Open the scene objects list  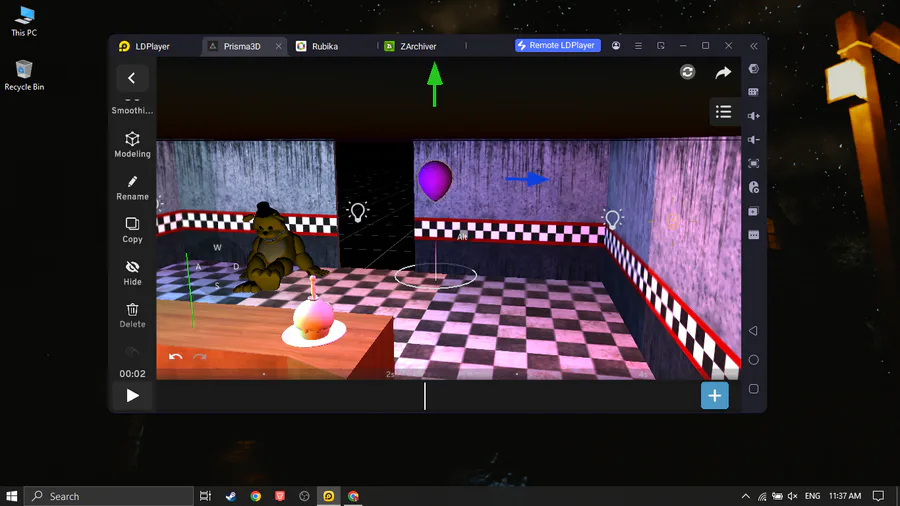click(723, 112)
